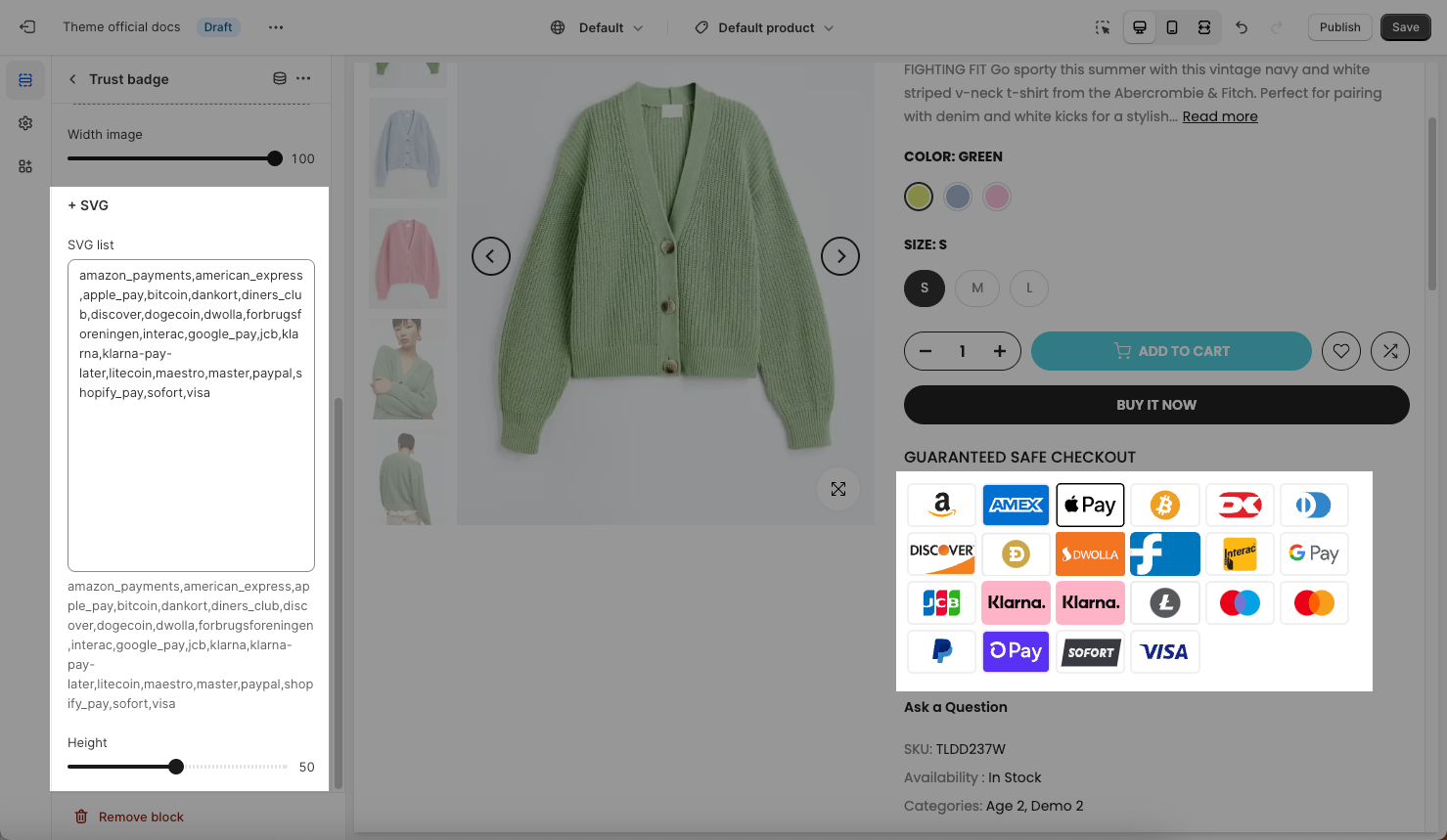Select size M option
1447x840 pixels.
click(977, 287)
